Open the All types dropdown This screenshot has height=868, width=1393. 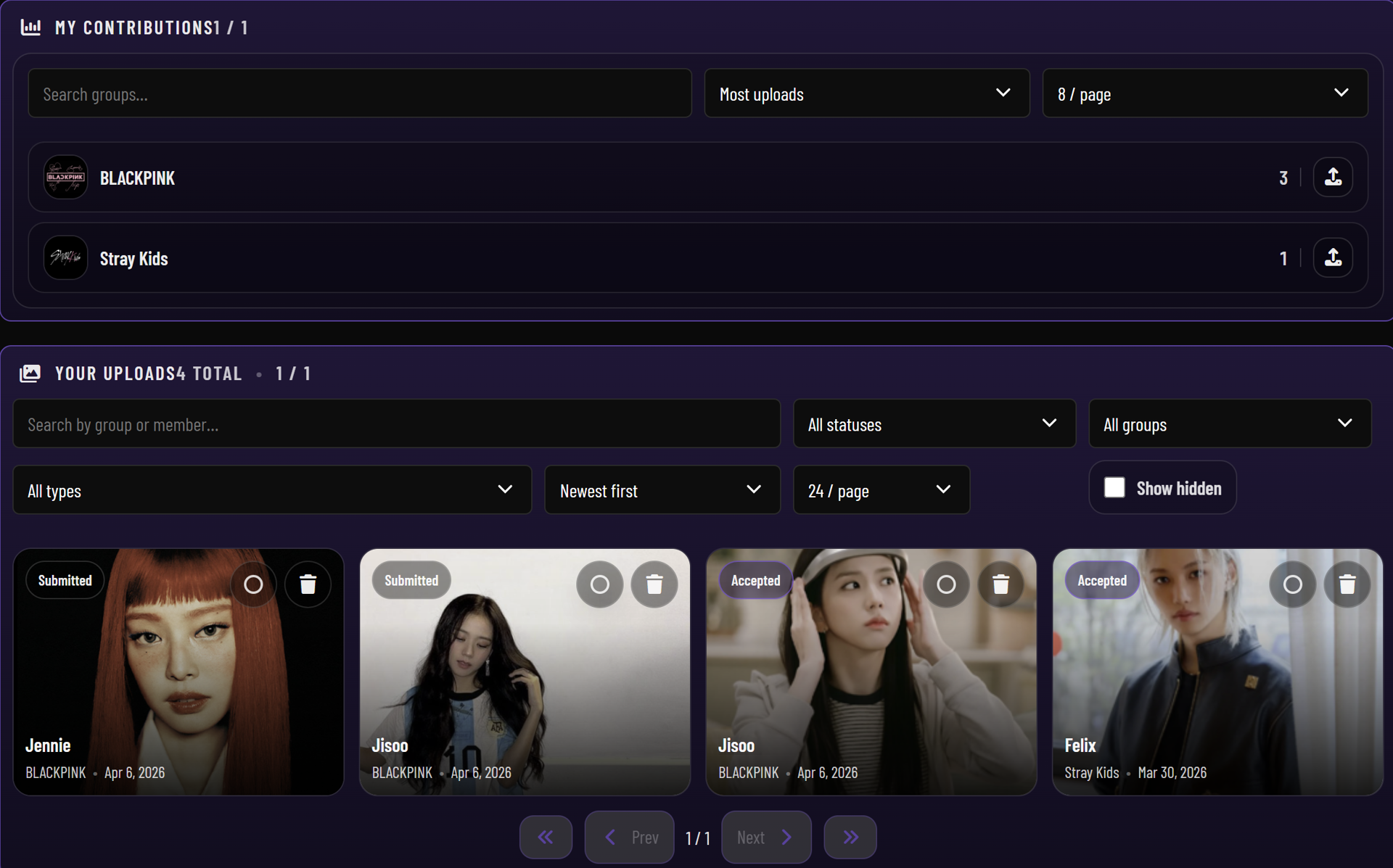click(272, 491)
